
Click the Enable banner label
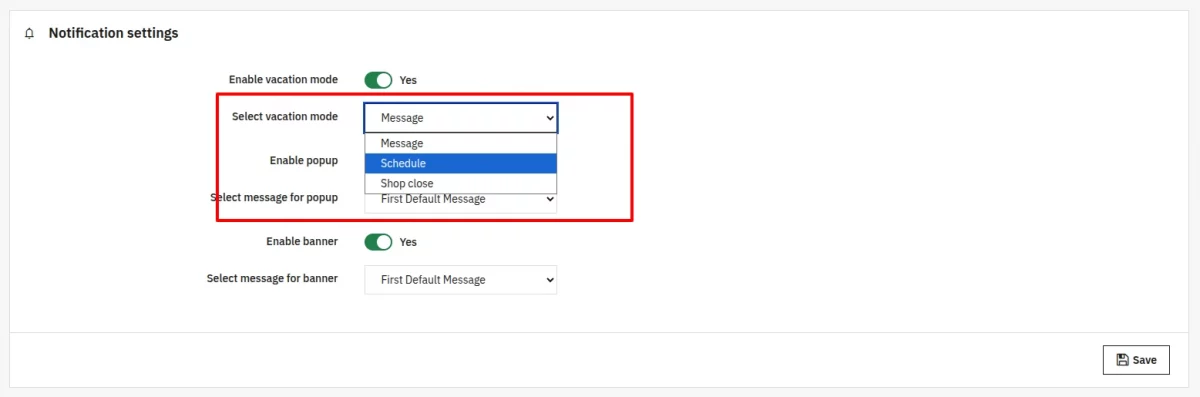(x=302, y=241)
